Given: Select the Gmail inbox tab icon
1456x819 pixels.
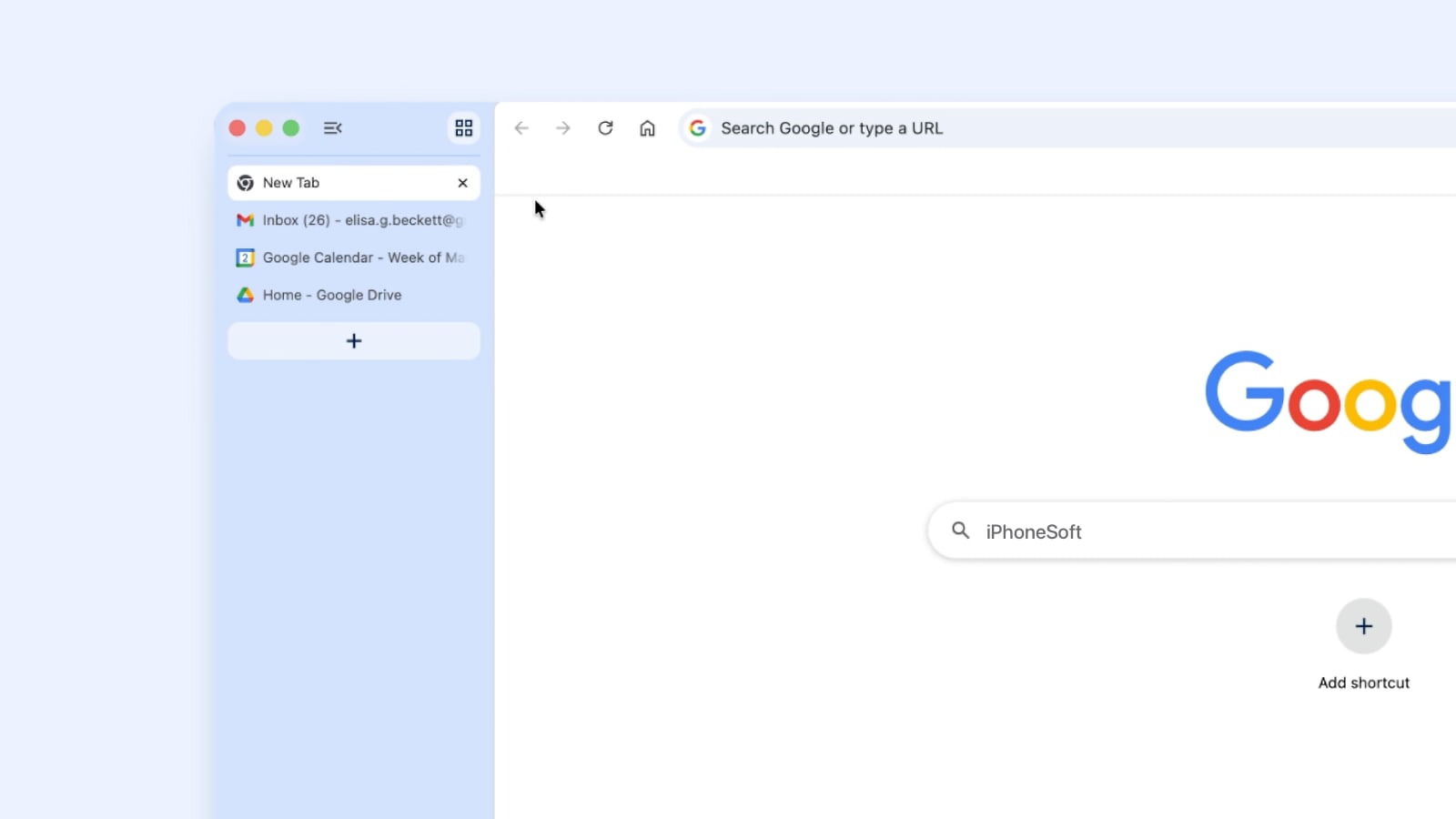Looking at the screenshot, I should coord(244,220).
